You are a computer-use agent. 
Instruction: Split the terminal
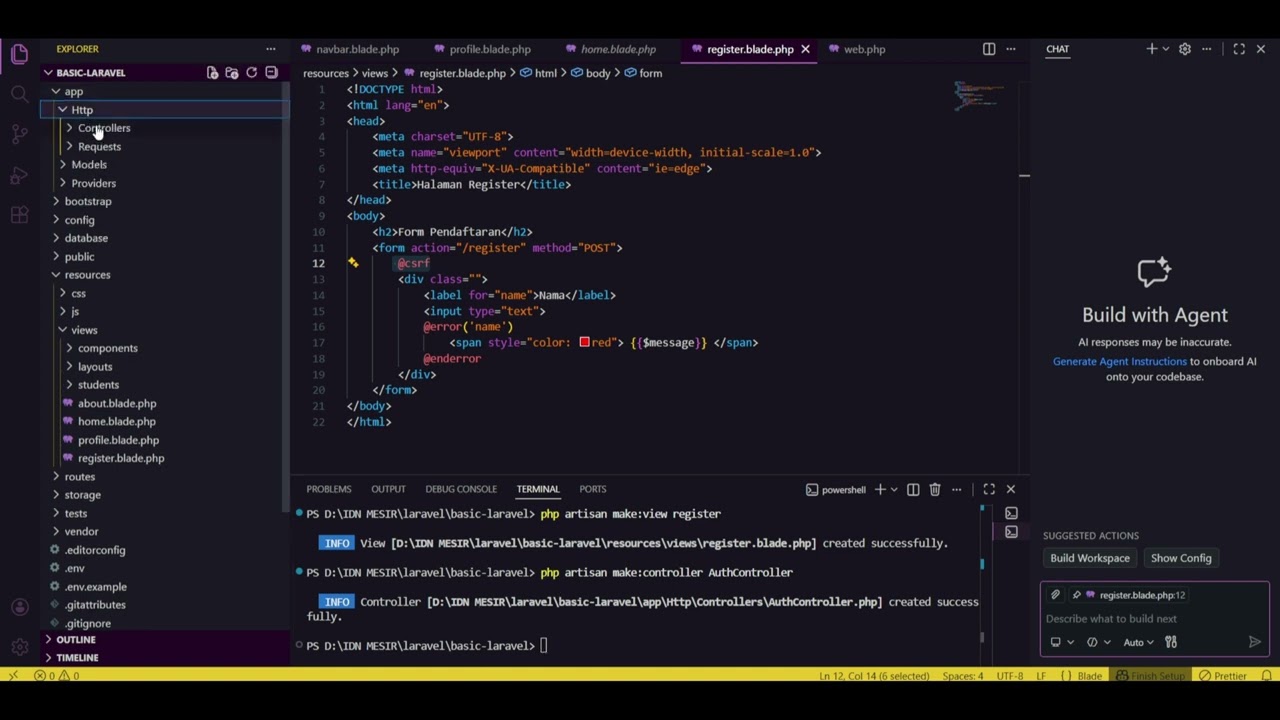pos(913,490)
